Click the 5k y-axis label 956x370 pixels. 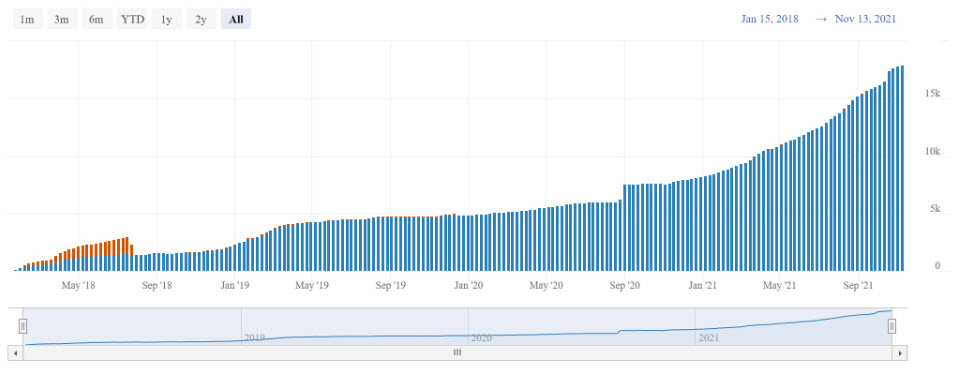click(935, 209)
